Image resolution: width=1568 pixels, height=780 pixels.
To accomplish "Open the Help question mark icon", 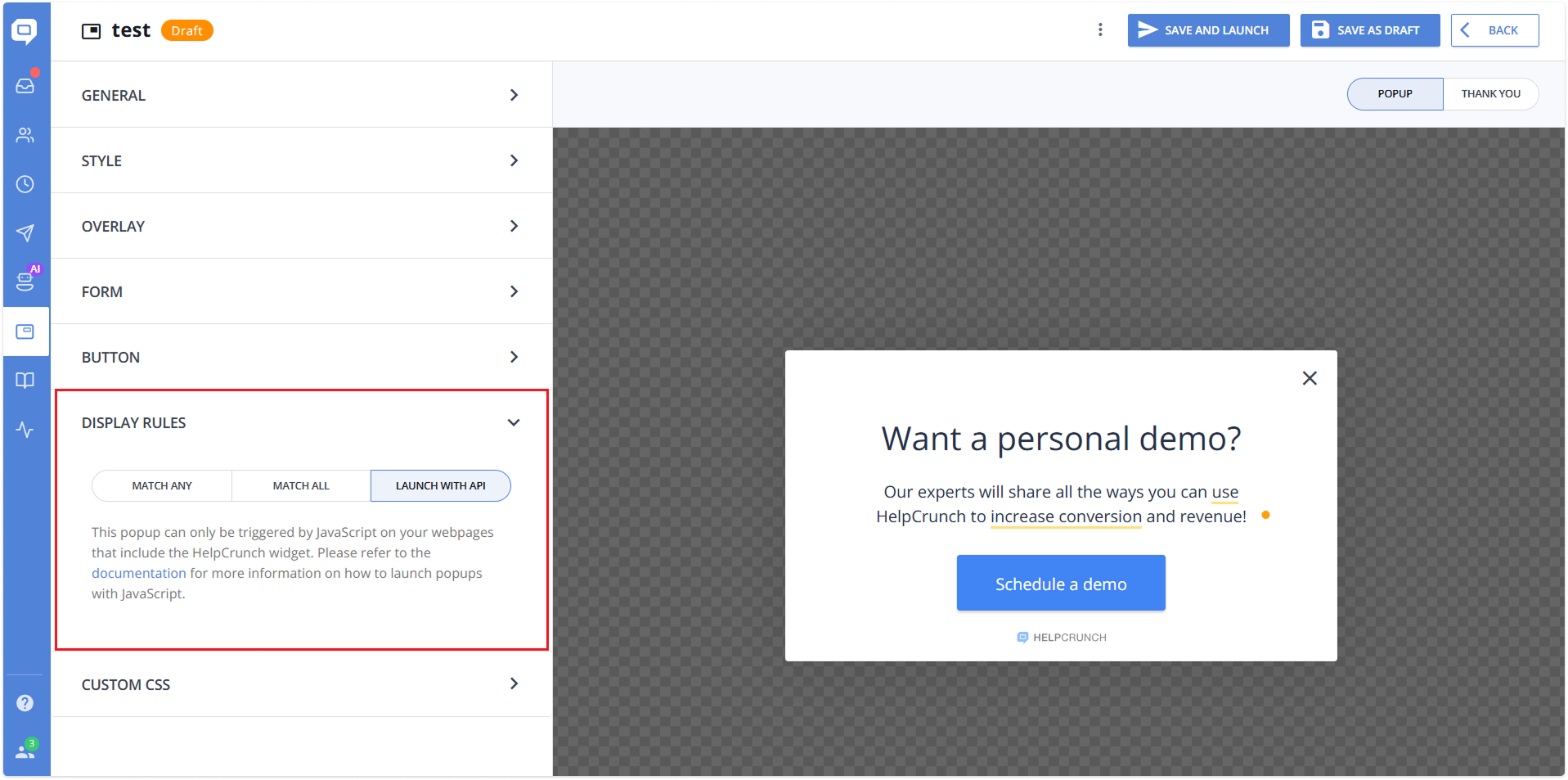I will click(25, 702).
